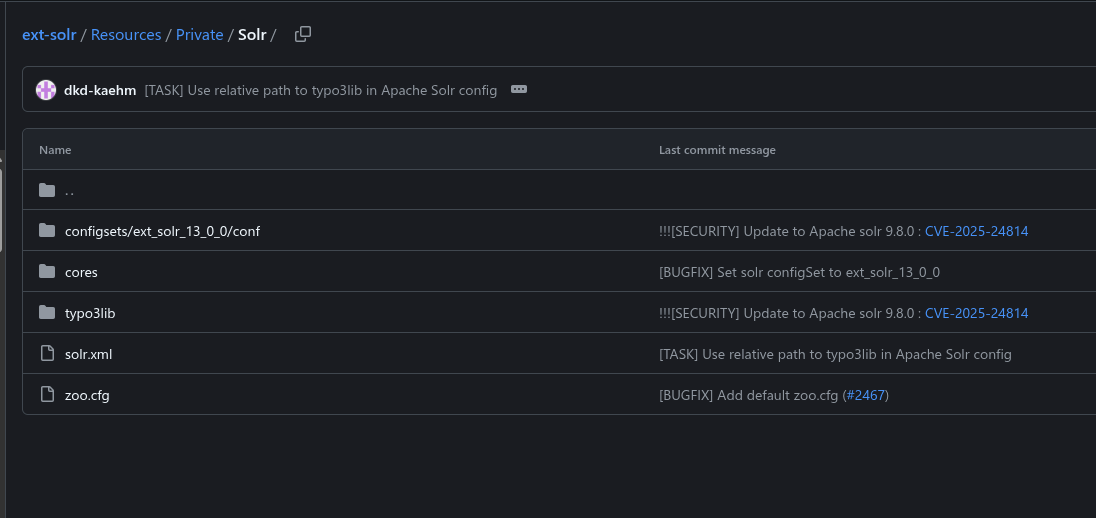Open the solr.xml file
The width and height of the screenshot is (1096, 518).
pyautogui.click(x=89, y=354)
